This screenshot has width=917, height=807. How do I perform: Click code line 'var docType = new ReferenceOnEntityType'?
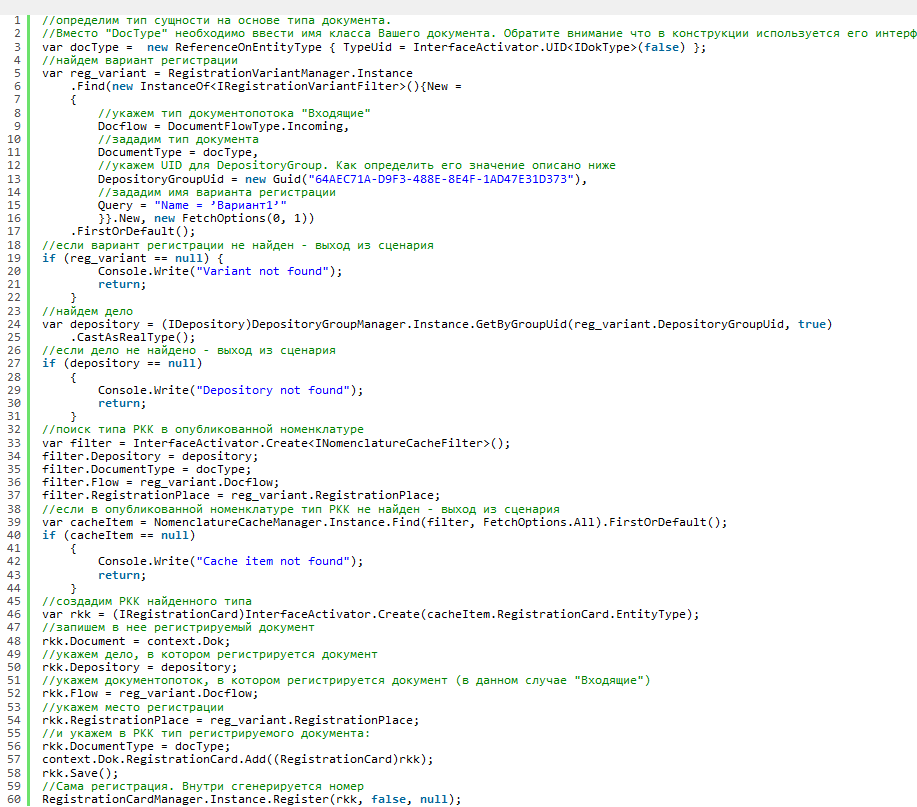coord(374,47)
